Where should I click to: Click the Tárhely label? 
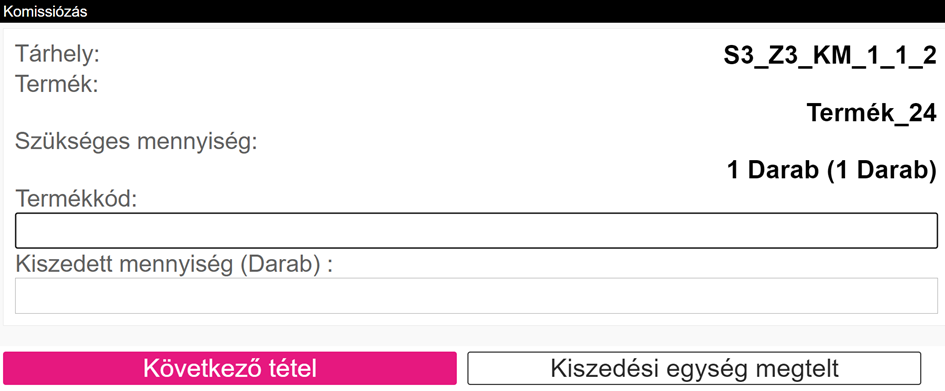point(57,54)
